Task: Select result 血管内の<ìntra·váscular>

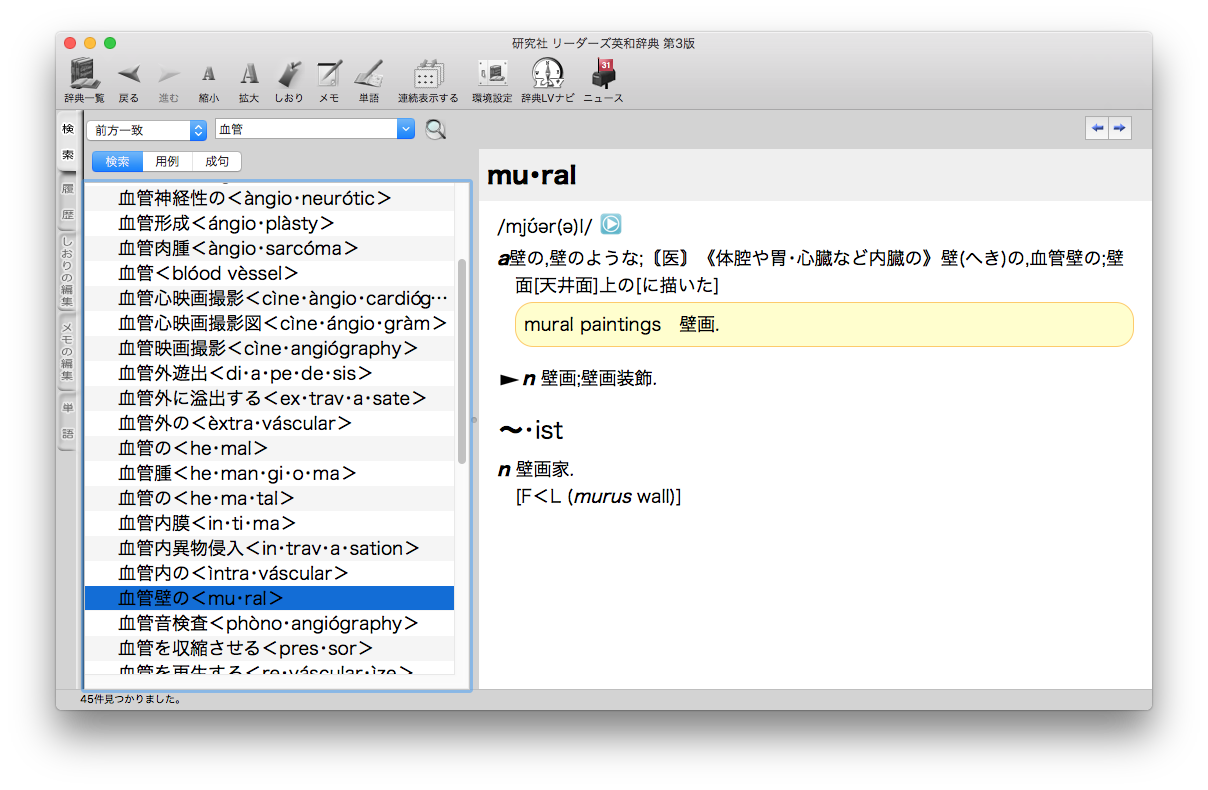Action: [269, 573]
